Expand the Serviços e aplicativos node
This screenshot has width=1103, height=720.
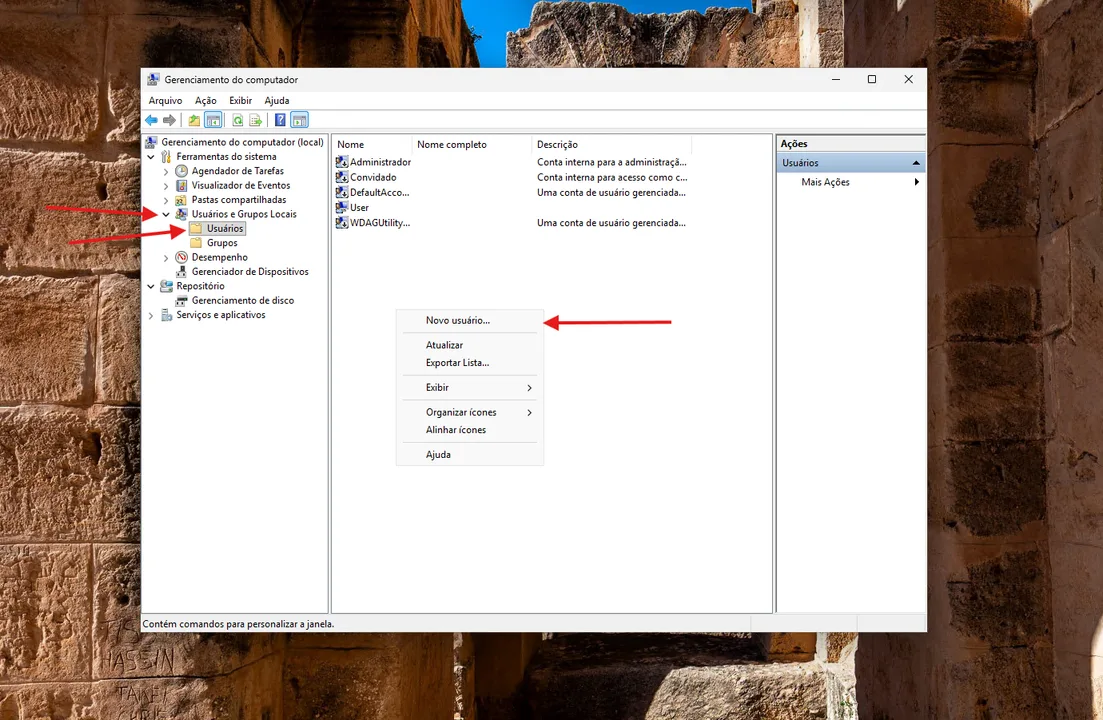click(x=151, y=316)
